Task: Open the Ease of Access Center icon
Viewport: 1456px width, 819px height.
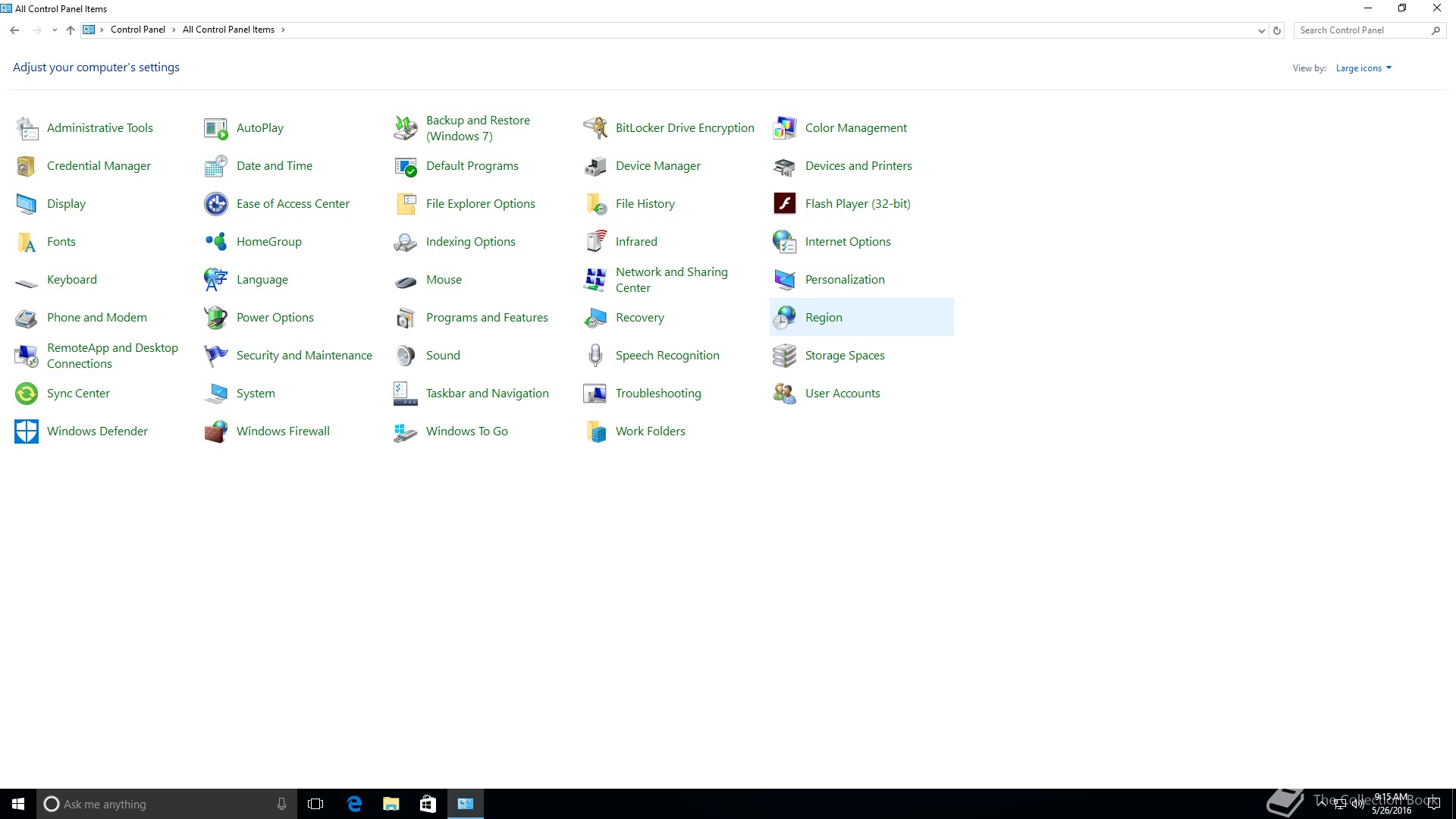Action: tap(216, 204)
